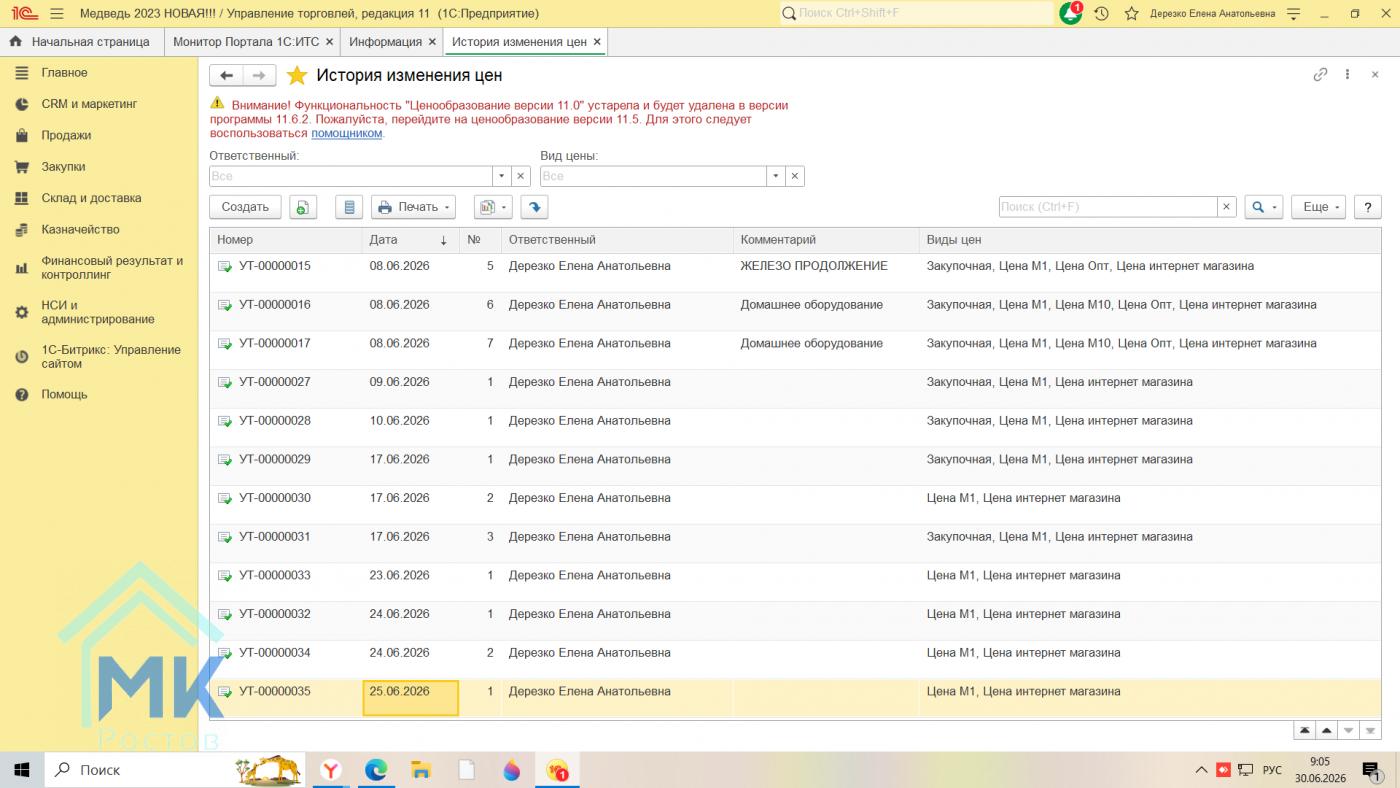Open help with the question mark button
Viewport: 1400px width, 788px height.
(x=1367, y=207)
